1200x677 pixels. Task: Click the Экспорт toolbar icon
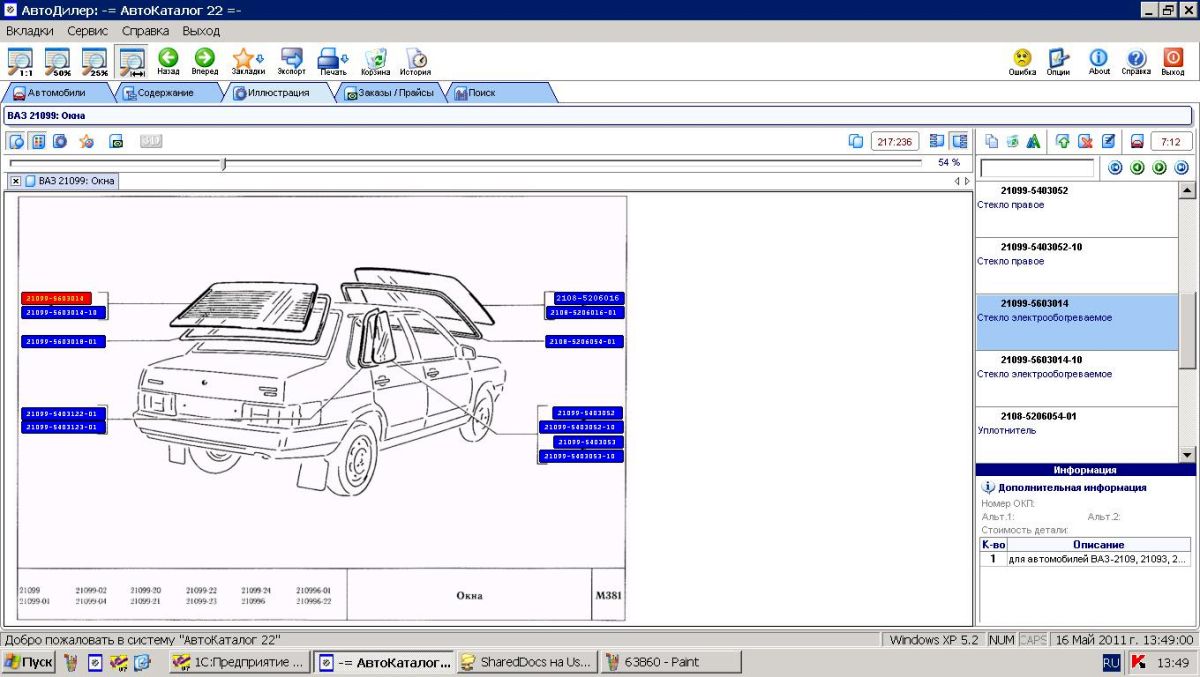coord(292,58)
